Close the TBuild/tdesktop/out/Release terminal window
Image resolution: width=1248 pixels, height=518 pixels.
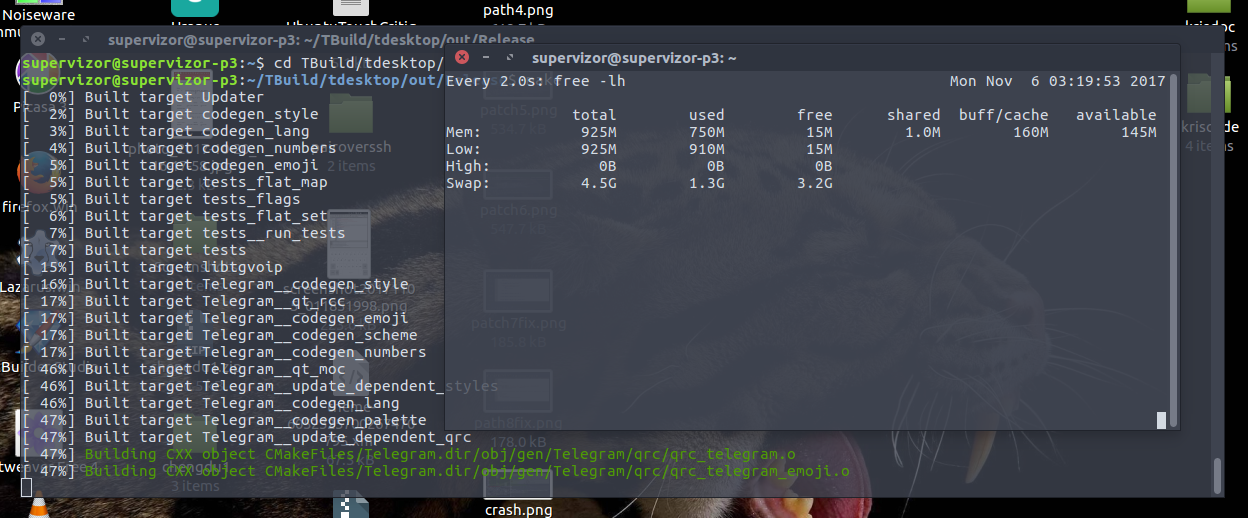pyautogui.click(x=38, y=39)
